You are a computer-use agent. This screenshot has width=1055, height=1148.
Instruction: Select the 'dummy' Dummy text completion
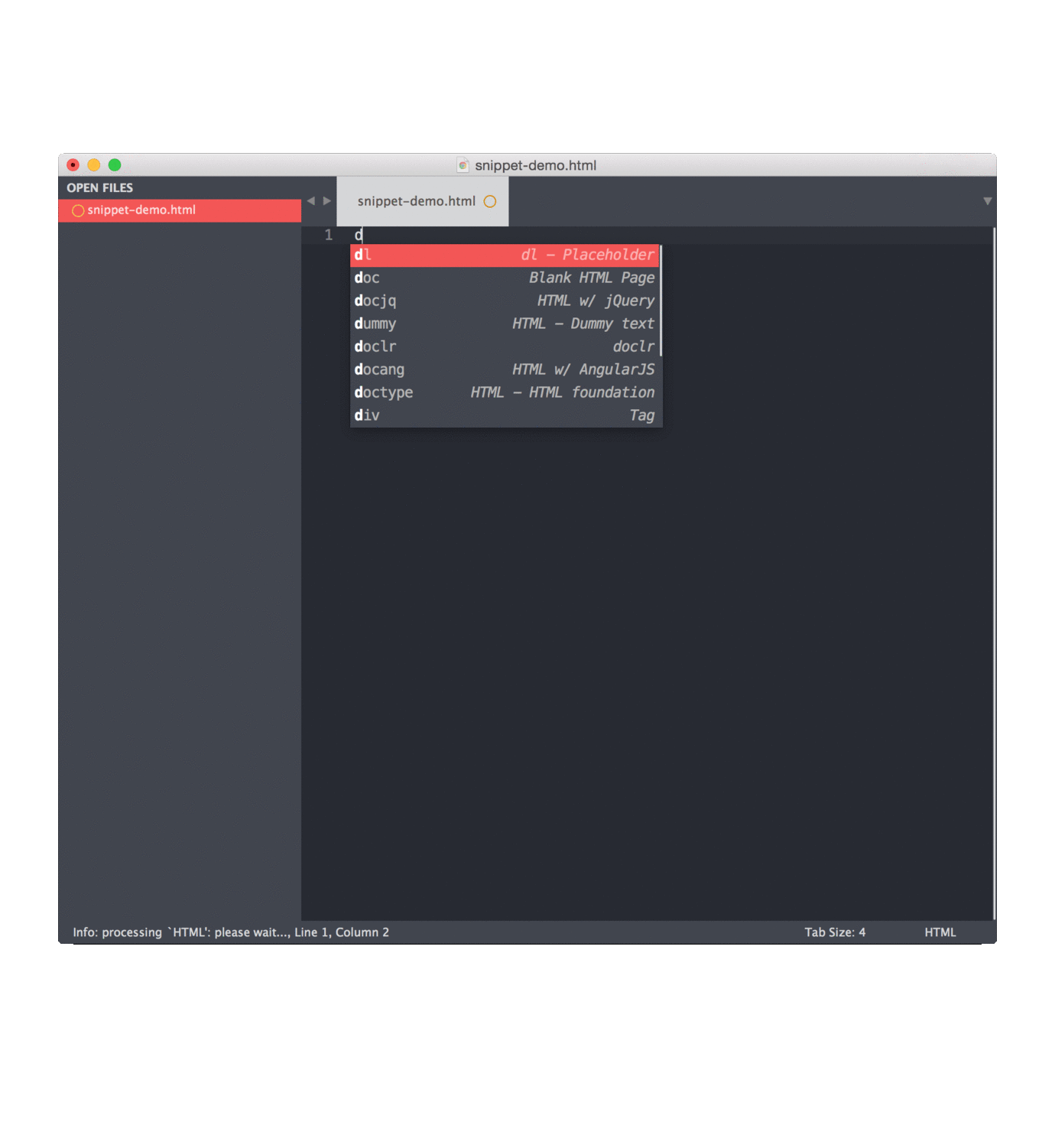click(x=505, y=324)
